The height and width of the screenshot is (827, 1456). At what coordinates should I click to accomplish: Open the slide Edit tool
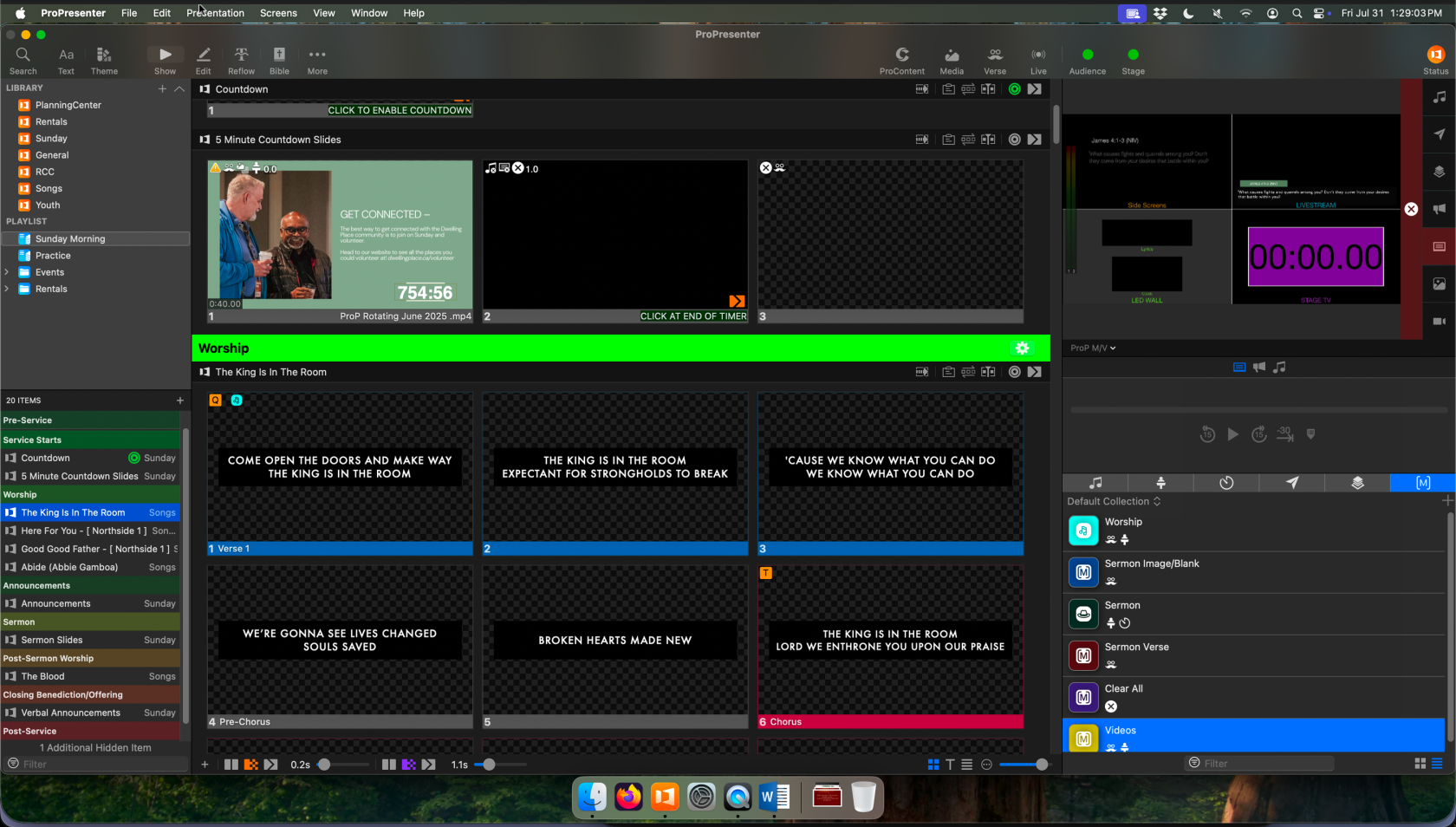pos(204,60)
